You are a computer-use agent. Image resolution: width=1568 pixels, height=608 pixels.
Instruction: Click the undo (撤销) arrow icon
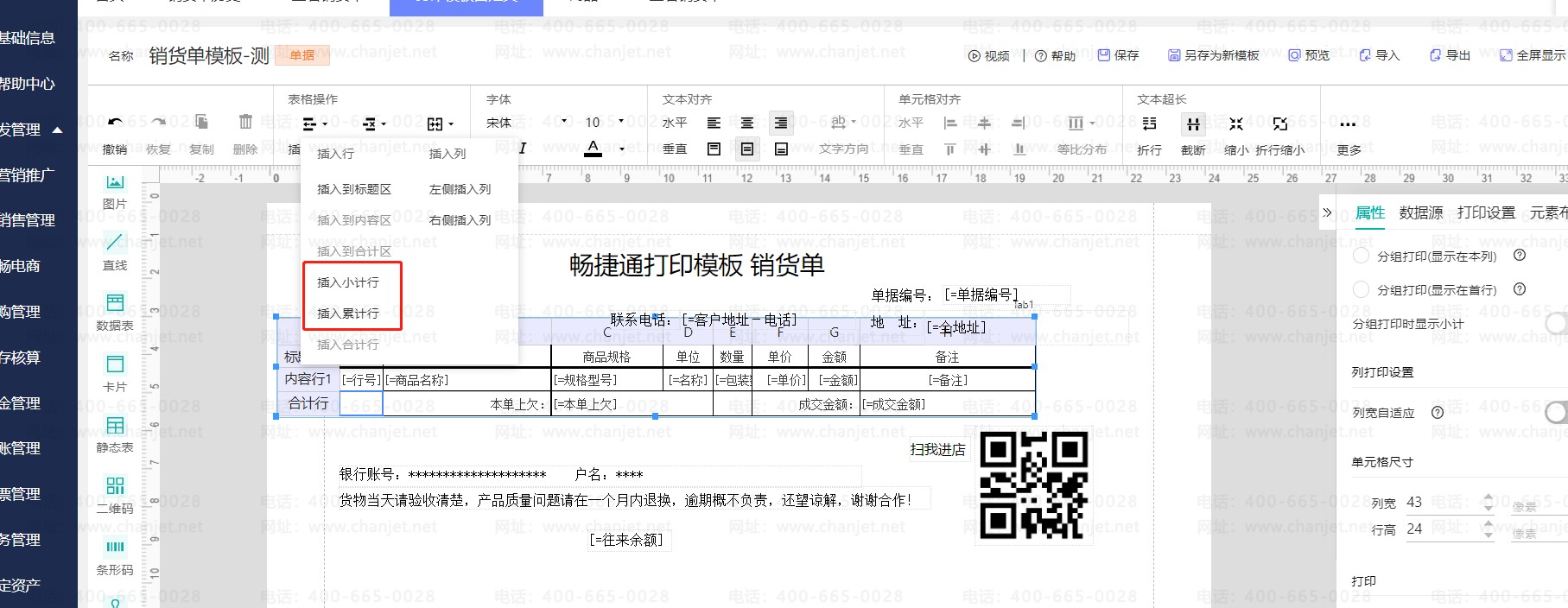(x=115, y=123)
